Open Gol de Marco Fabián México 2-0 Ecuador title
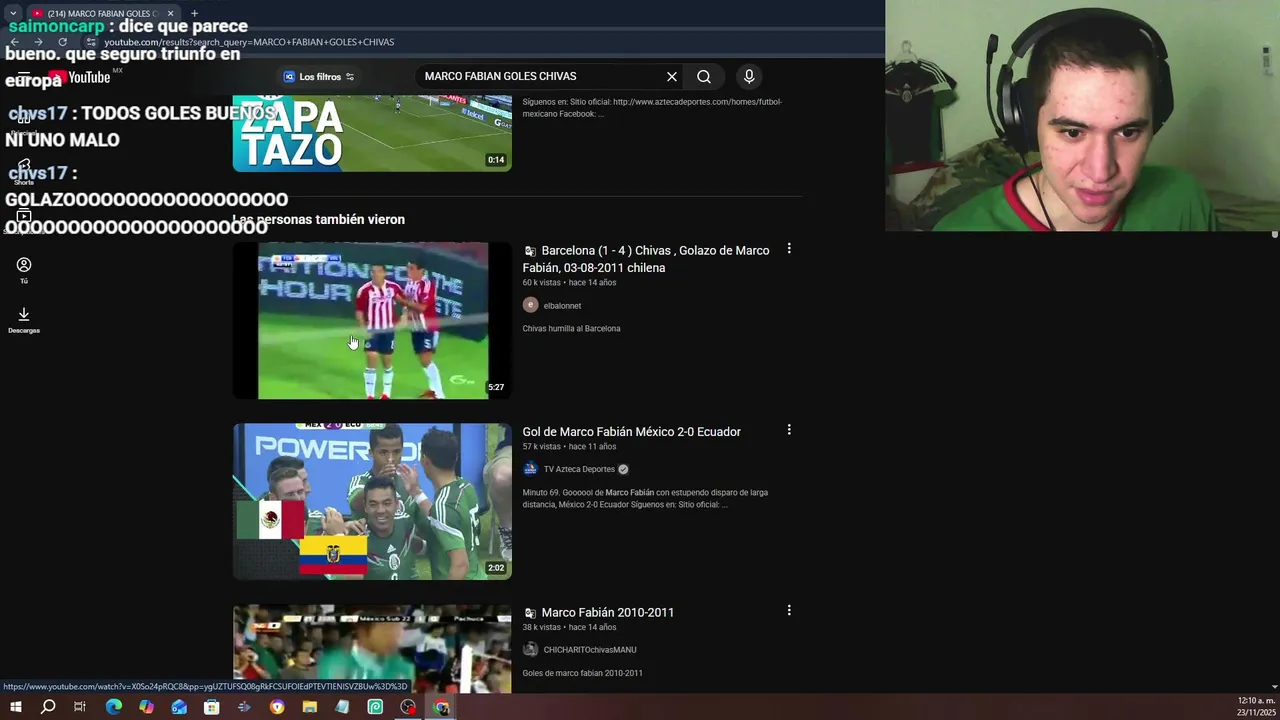Viewport: 1280px width, 720px height. click(x=631, y=431)
